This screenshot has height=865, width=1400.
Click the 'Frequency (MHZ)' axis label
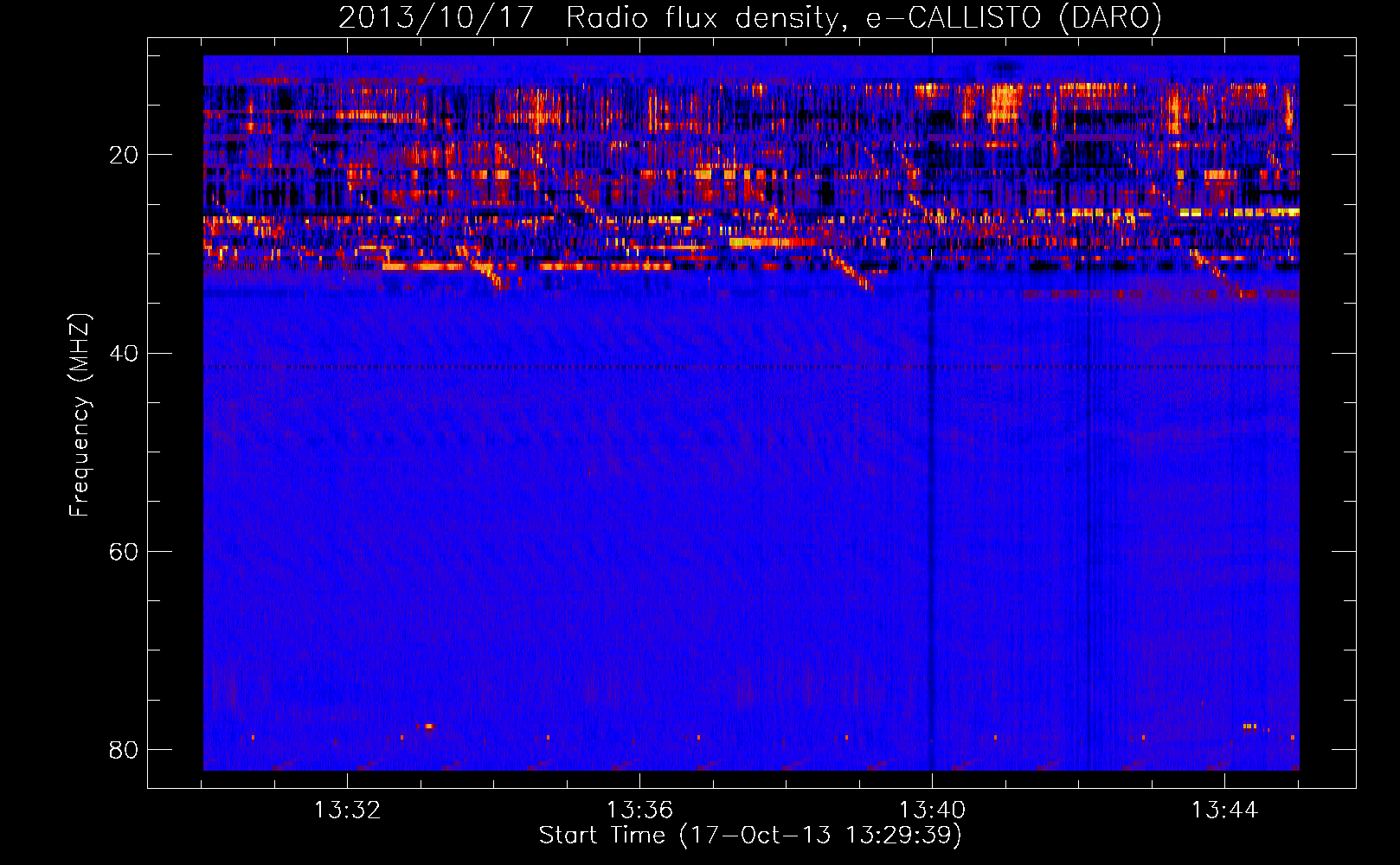pos(79,415)
